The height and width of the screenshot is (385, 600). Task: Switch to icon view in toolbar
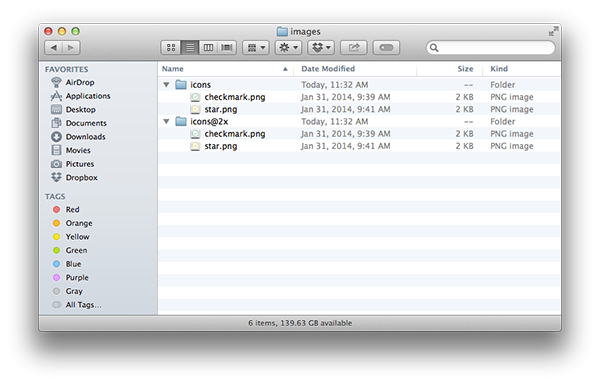coord(171,47)
